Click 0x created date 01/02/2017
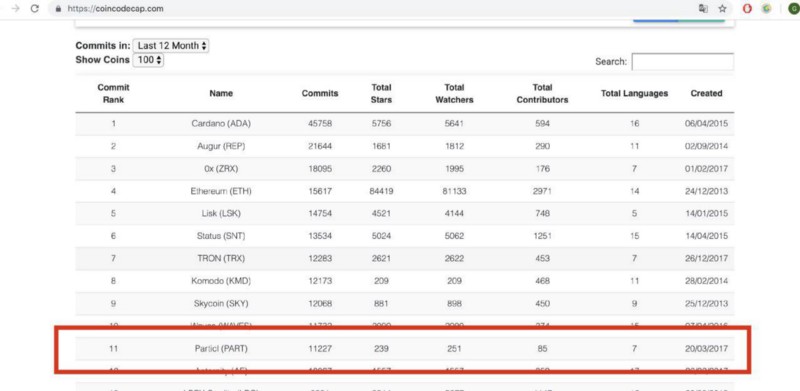 click(x=707, y=168)
